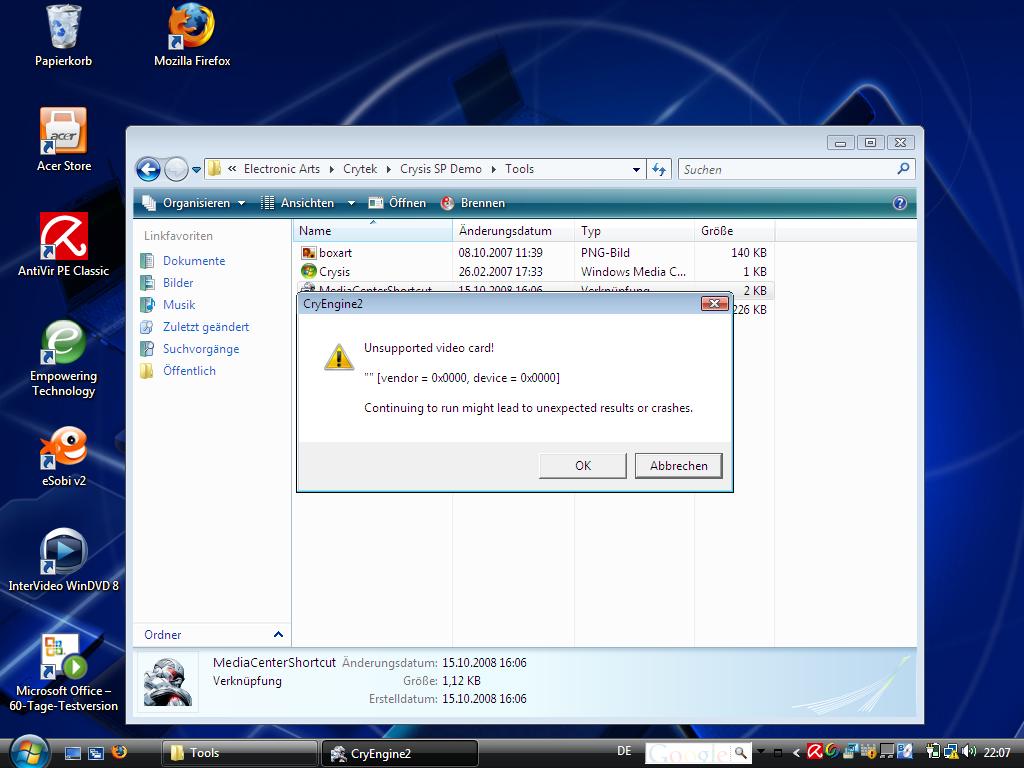Viewport: 1024px width, 768px height.
Task: Click the power battery tray icon
Action: tap(933, 751)
